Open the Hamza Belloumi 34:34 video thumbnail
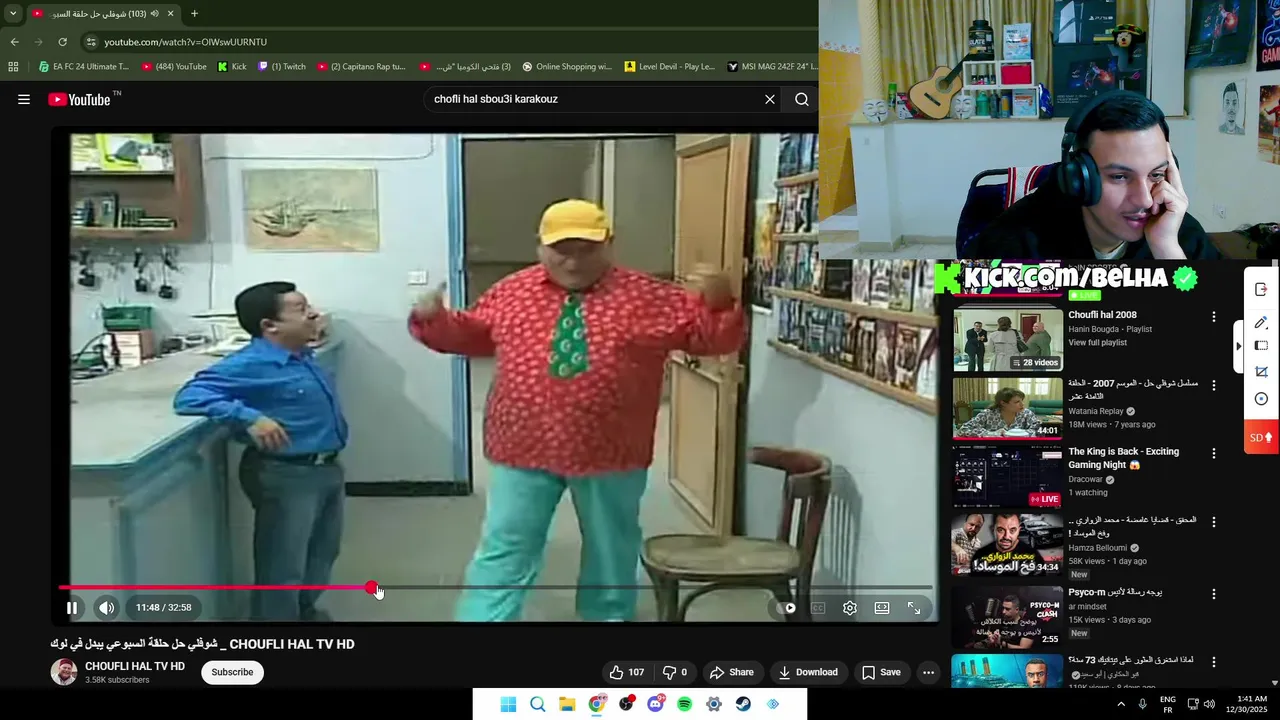This screenshot has height=720, width=1280. 1007,545
